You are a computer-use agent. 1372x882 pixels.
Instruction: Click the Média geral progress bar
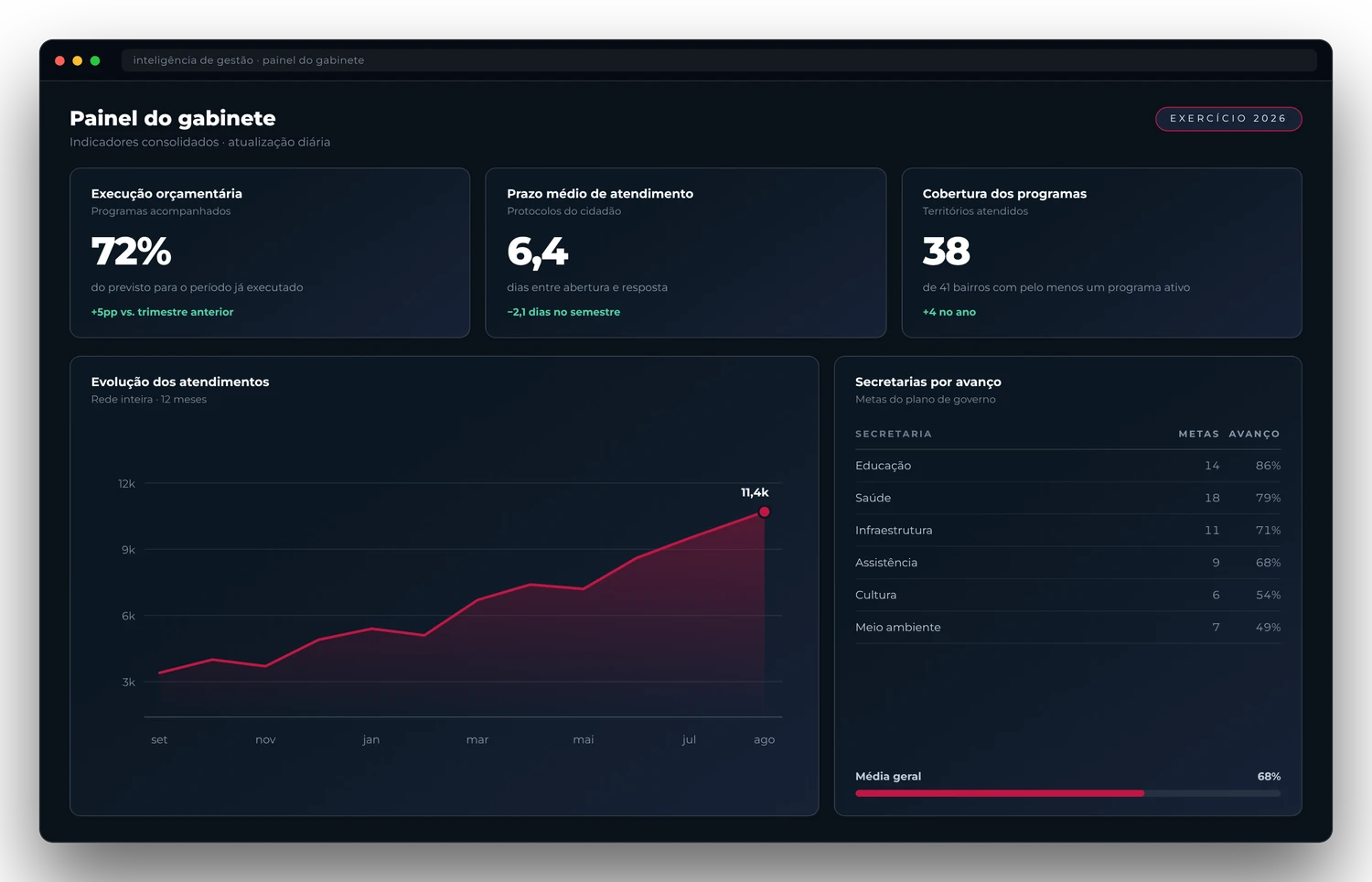pos(1067,793)
